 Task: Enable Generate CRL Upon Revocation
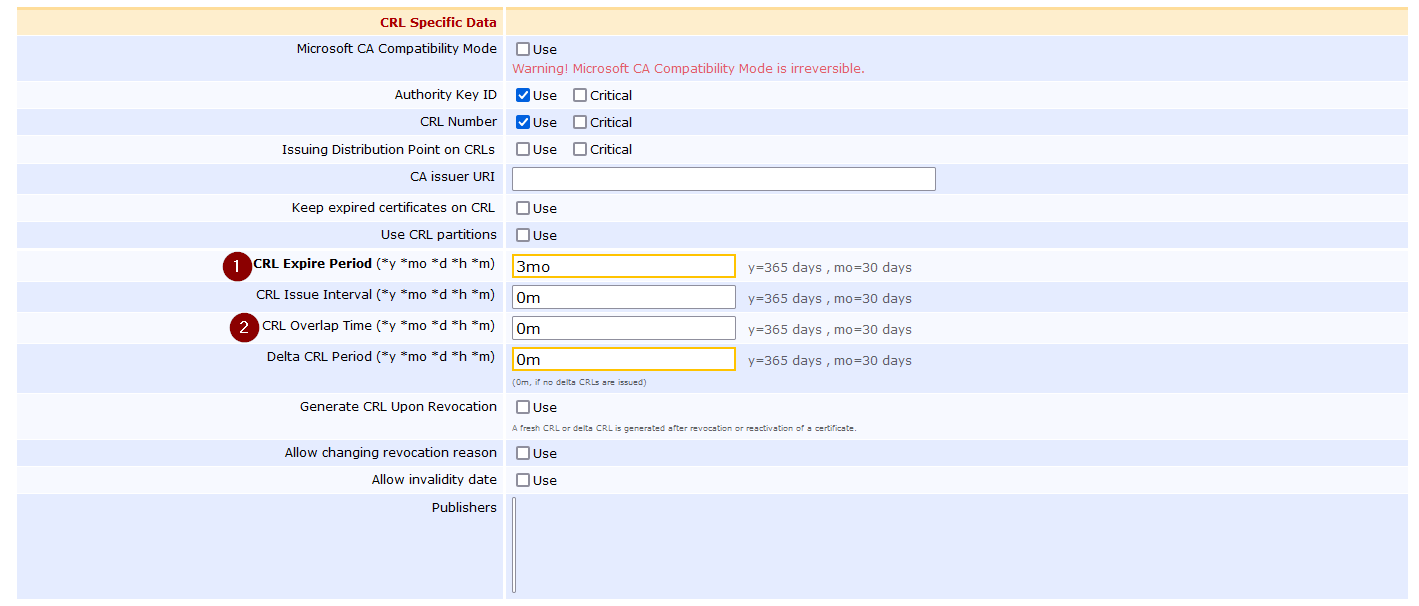tap(523, 407)
